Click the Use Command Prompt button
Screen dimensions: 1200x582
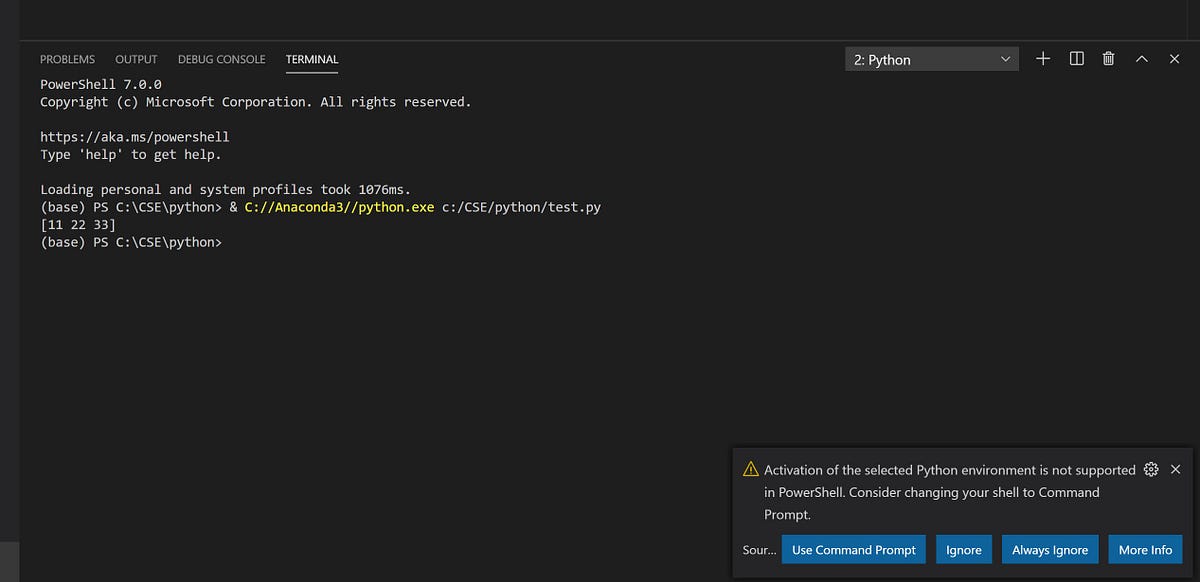853,549
